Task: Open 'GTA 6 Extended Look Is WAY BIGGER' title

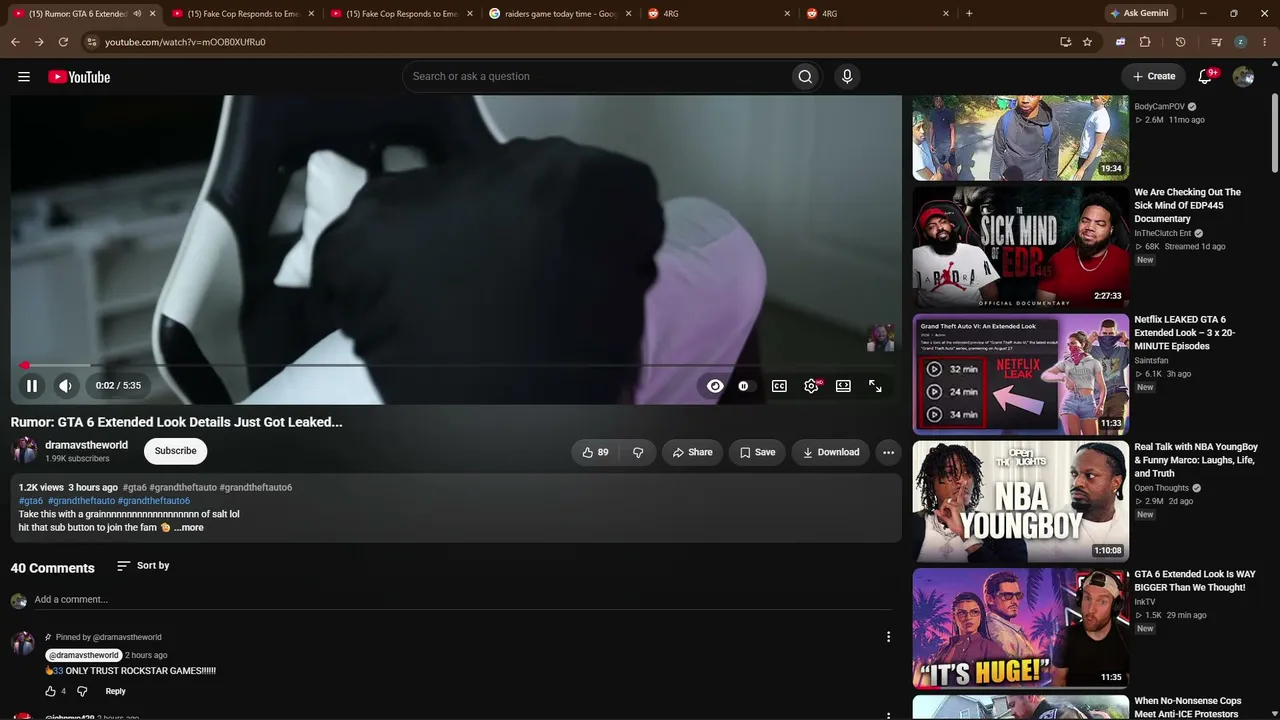Action: click(1195, 581)
